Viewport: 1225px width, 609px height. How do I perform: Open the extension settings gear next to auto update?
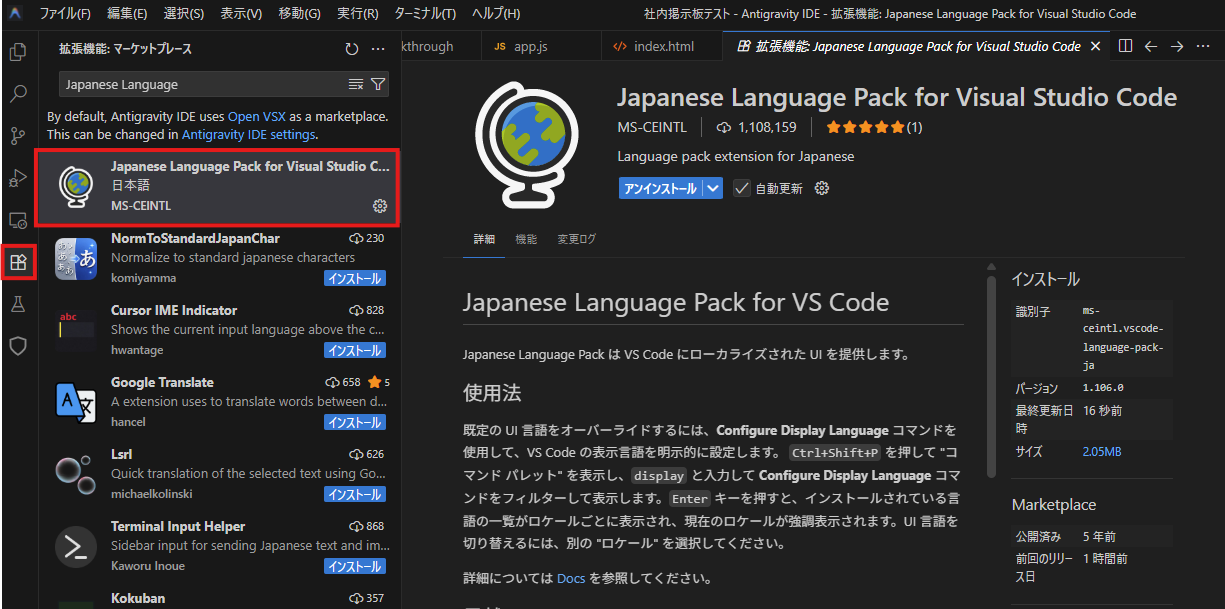(x=822, y=188)
